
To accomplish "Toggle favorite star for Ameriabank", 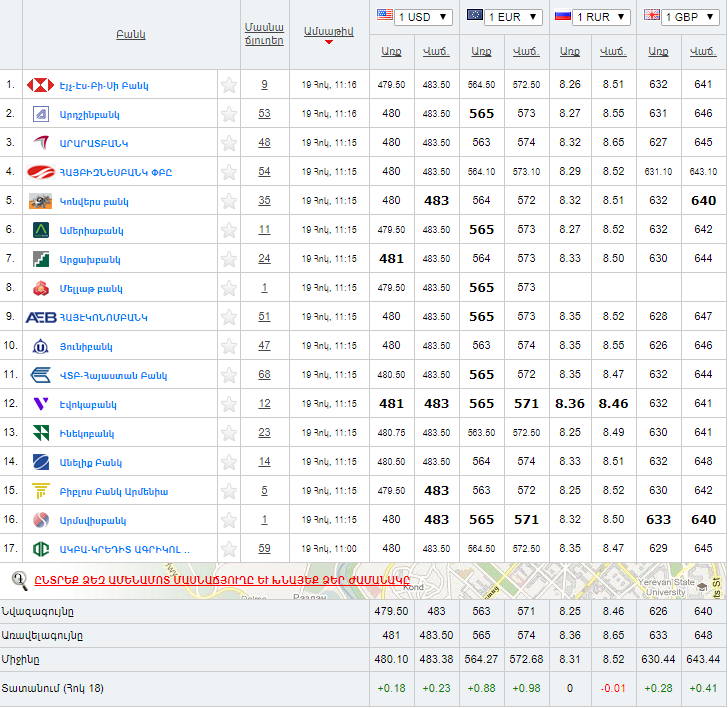I will pyautogui.click(x=229, y=230).
